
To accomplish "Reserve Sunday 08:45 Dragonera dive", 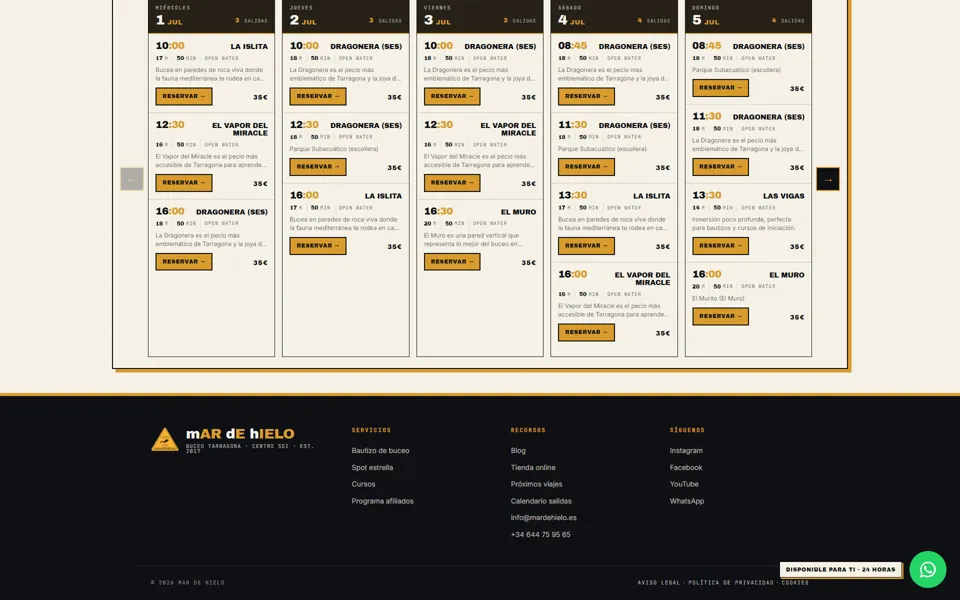I will pyautogui.click(x=720, y=88).
